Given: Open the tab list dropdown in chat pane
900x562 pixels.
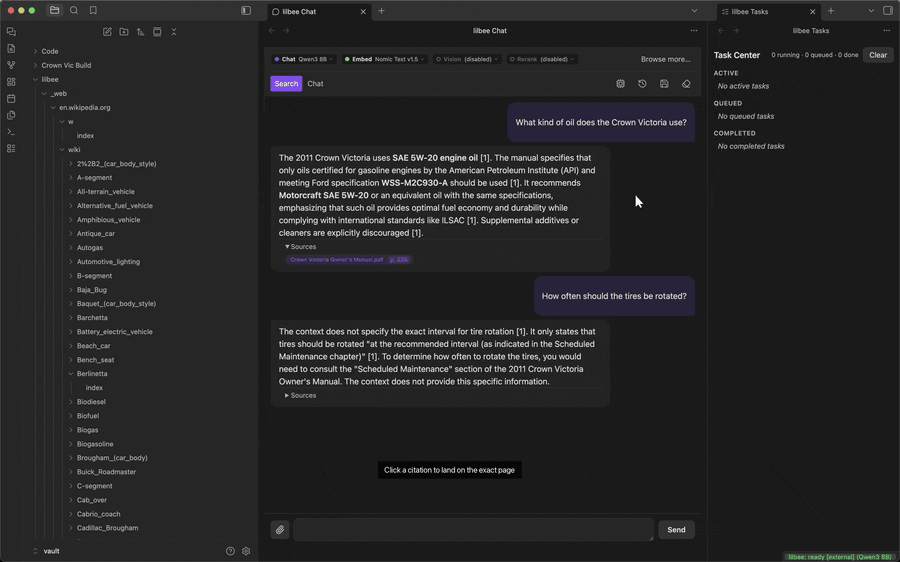Looking at the screenshot, I should [x=695, y=10].
